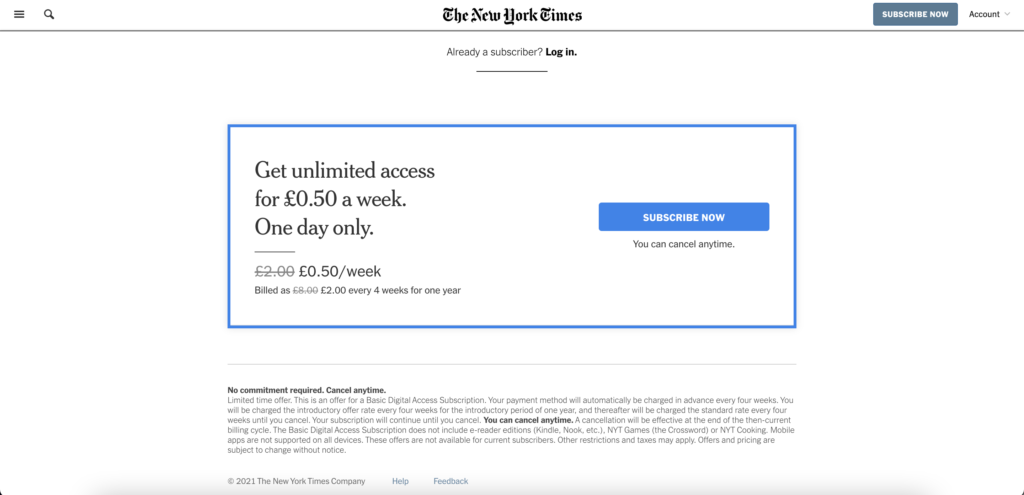Click the chevron next to Account
Viewport: 1024px width, 495px height.
1006,14
